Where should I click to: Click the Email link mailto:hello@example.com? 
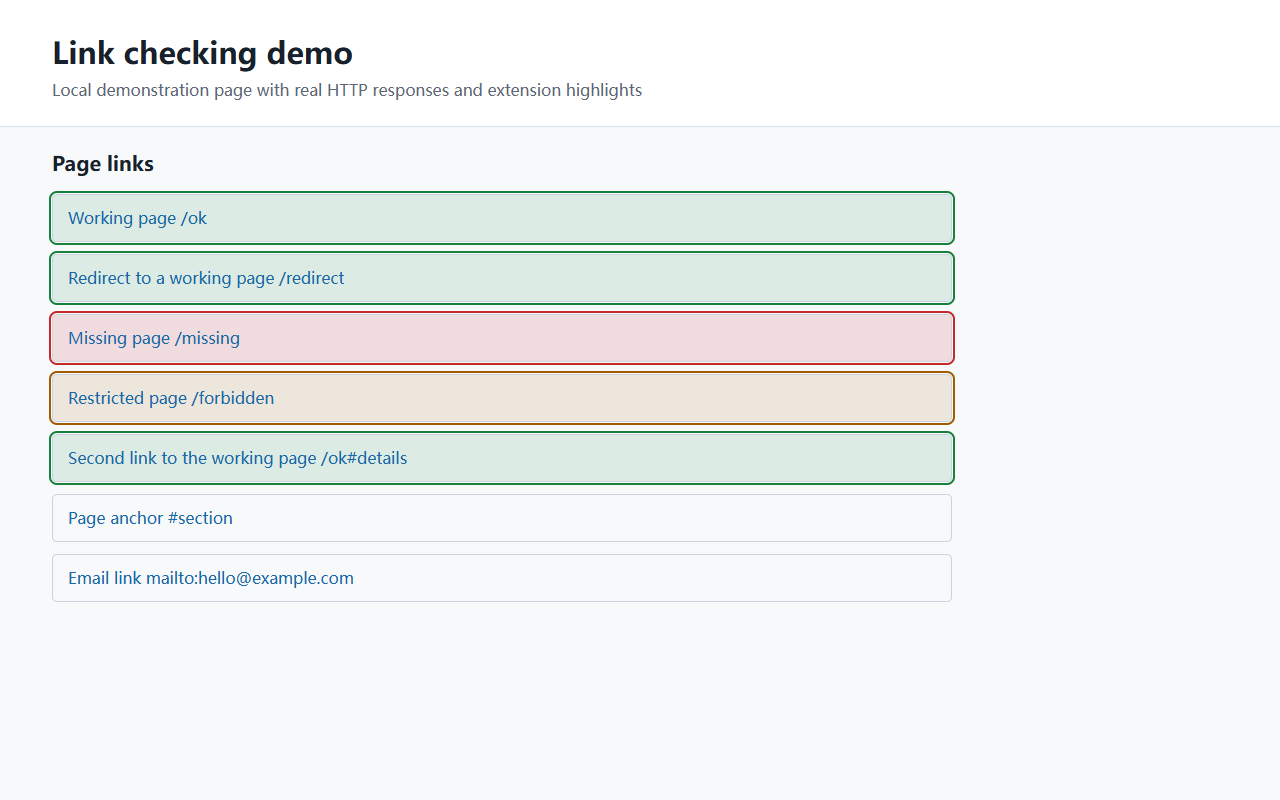click(x=502, y=578)
